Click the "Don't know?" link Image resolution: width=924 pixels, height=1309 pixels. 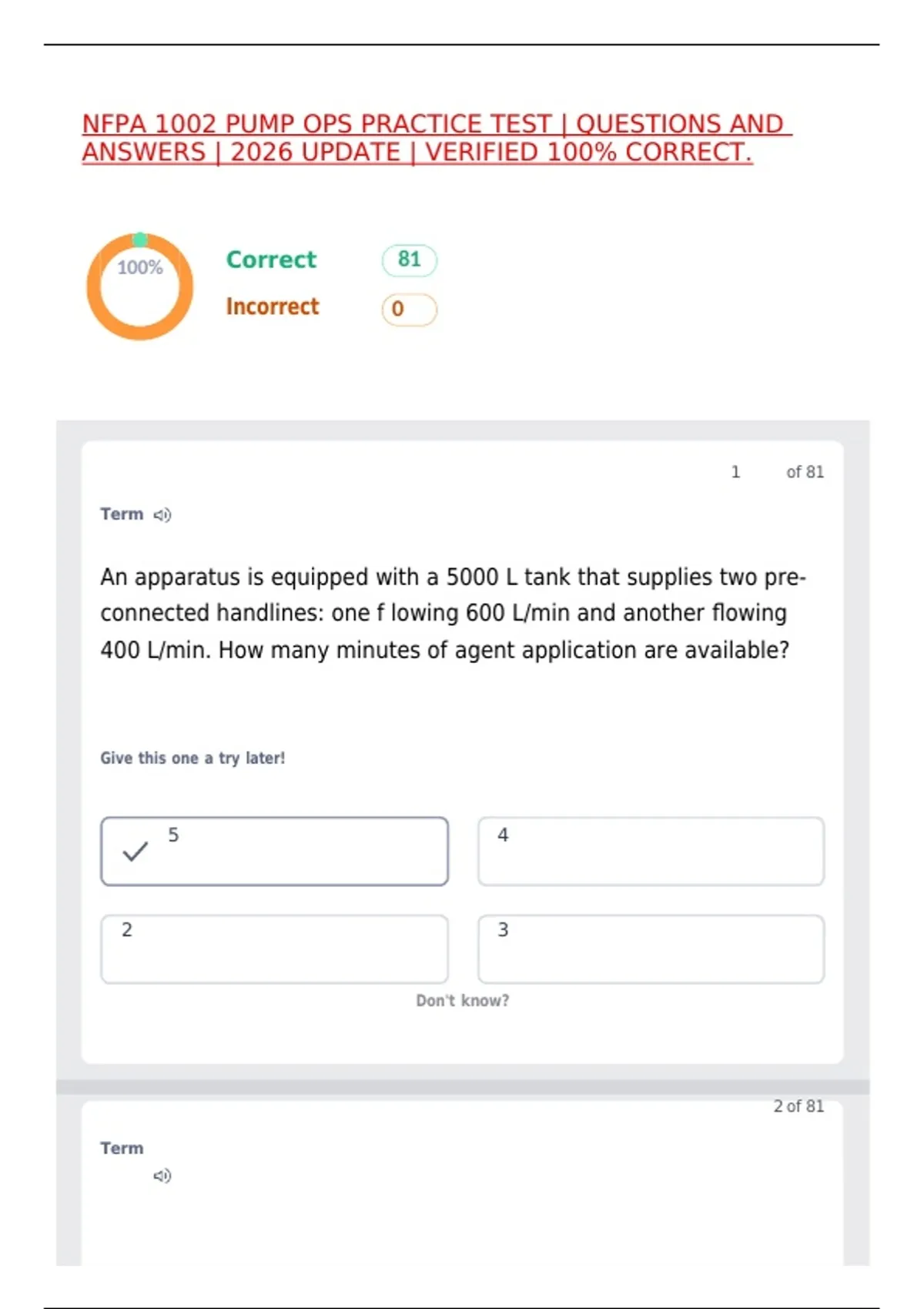(x=462, y=1001)
